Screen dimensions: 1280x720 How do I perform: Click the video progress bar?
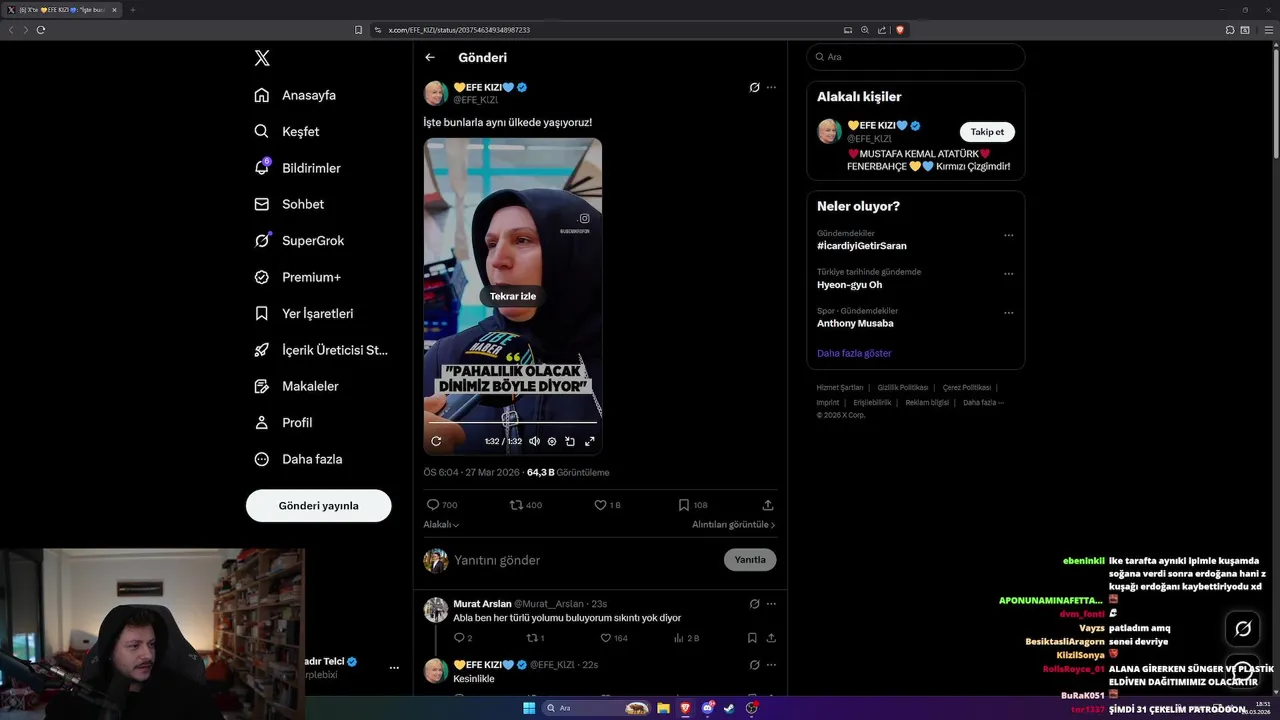tap(513, 422)
